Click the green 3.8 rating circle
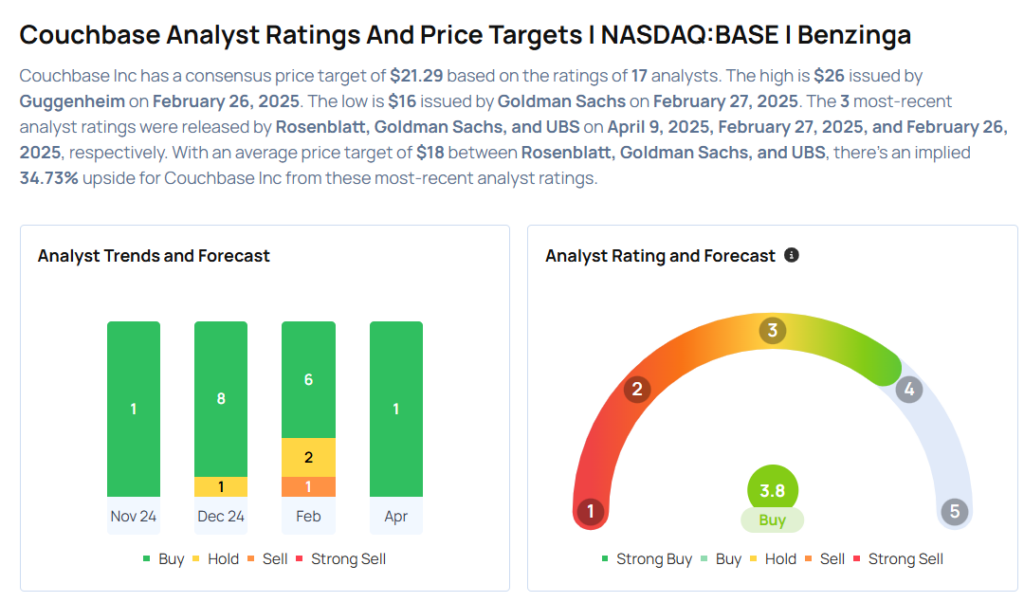The height and width of the screenshot is (602, 1024). (x=772, y=490)
